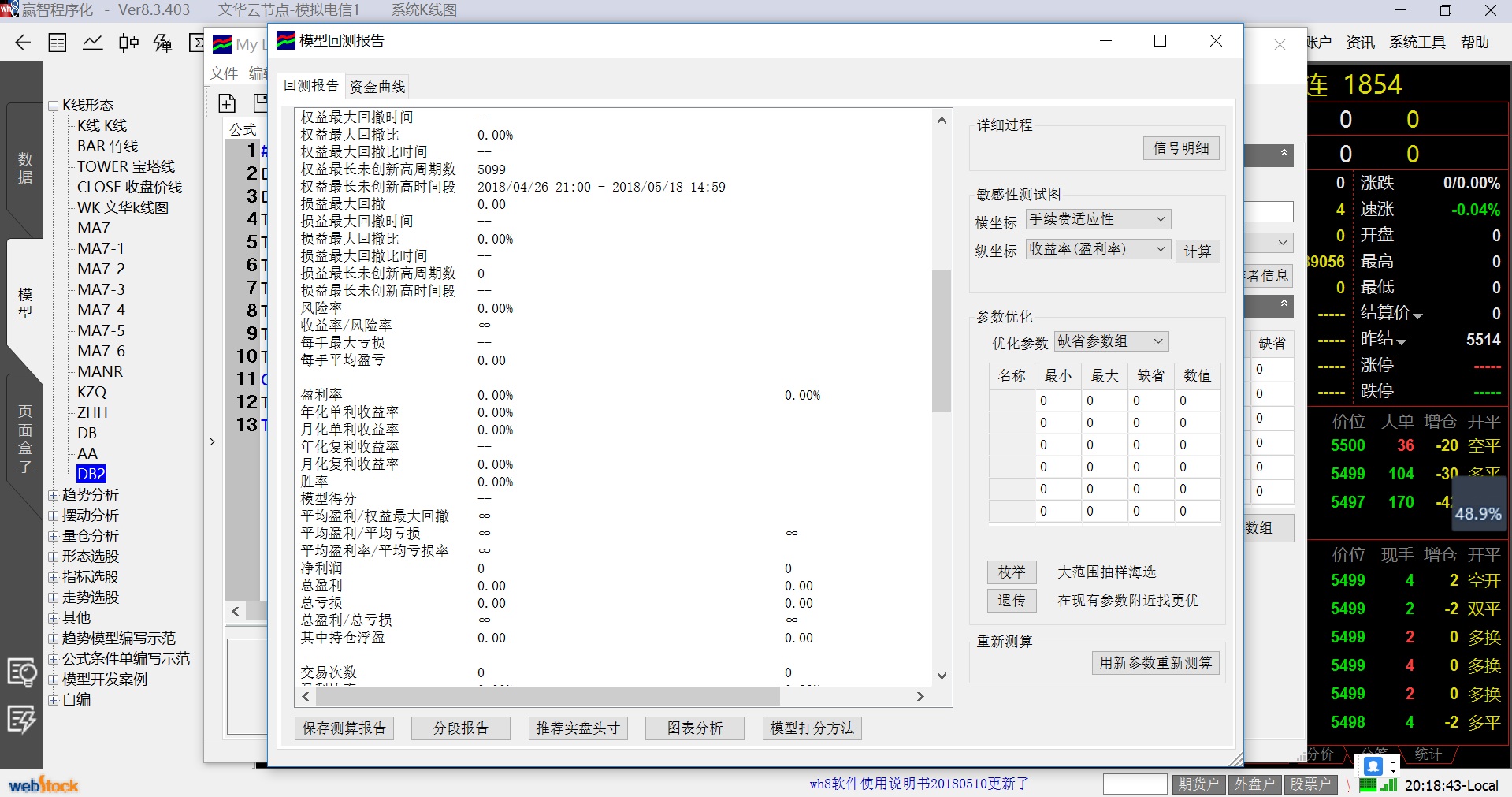This screenshot has height=797, width=1512.
Task: Click the report's vertical scrollbar thumb
Action: [x=941, y=341]
